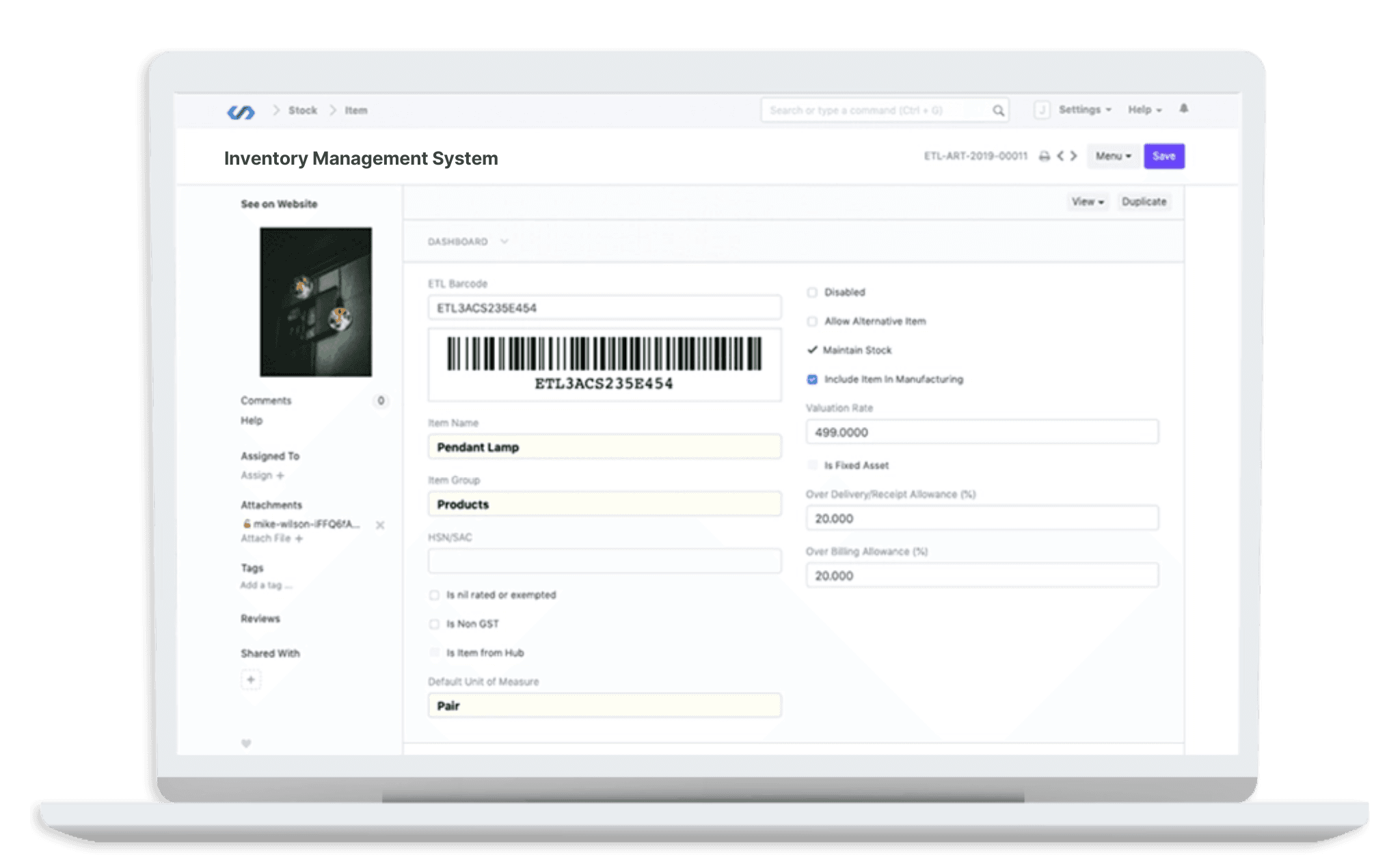Print the item using the printer icon

(x=1042, y=156)
